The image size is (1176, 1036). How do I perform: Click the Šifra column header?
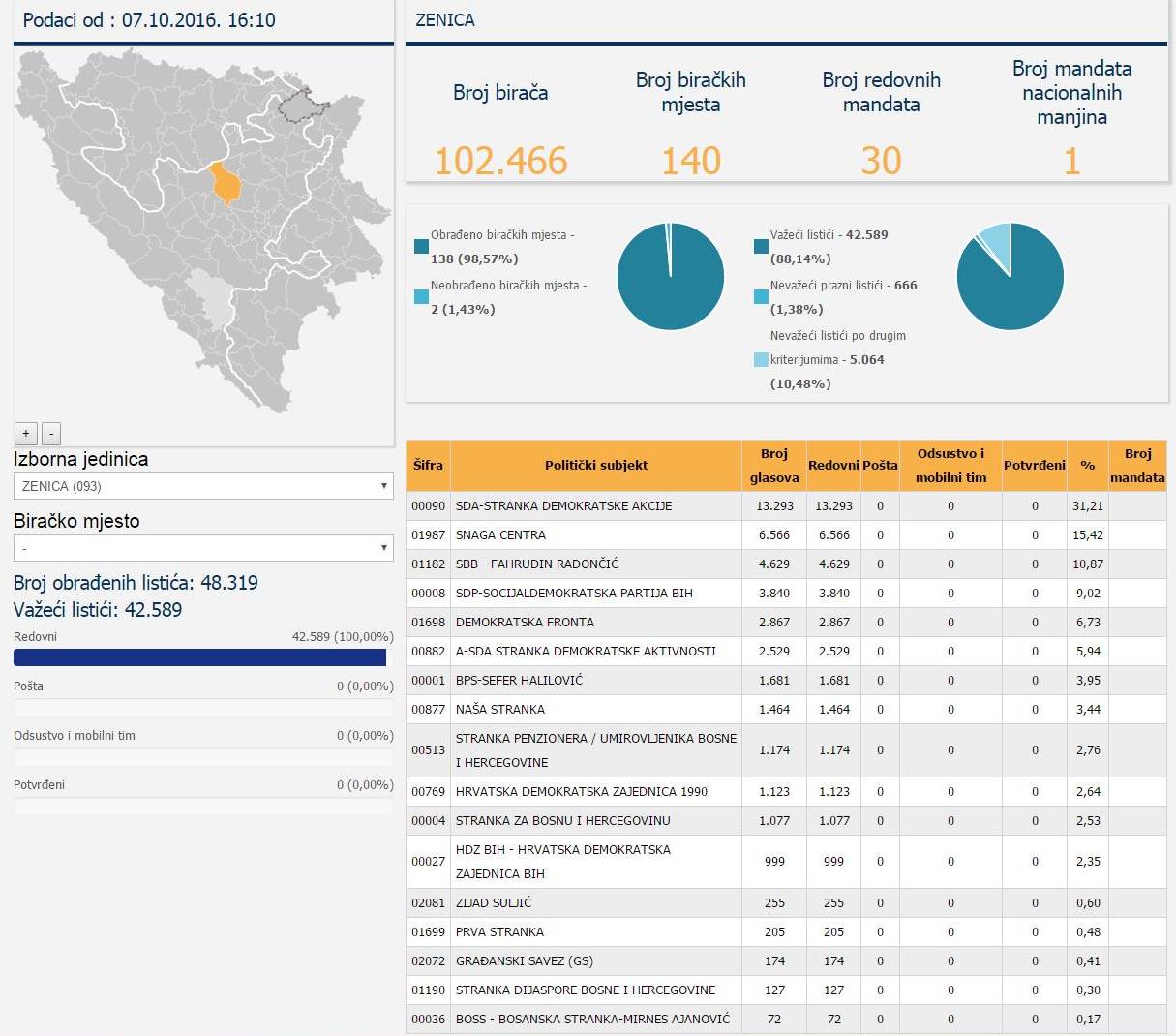(428, 466)
